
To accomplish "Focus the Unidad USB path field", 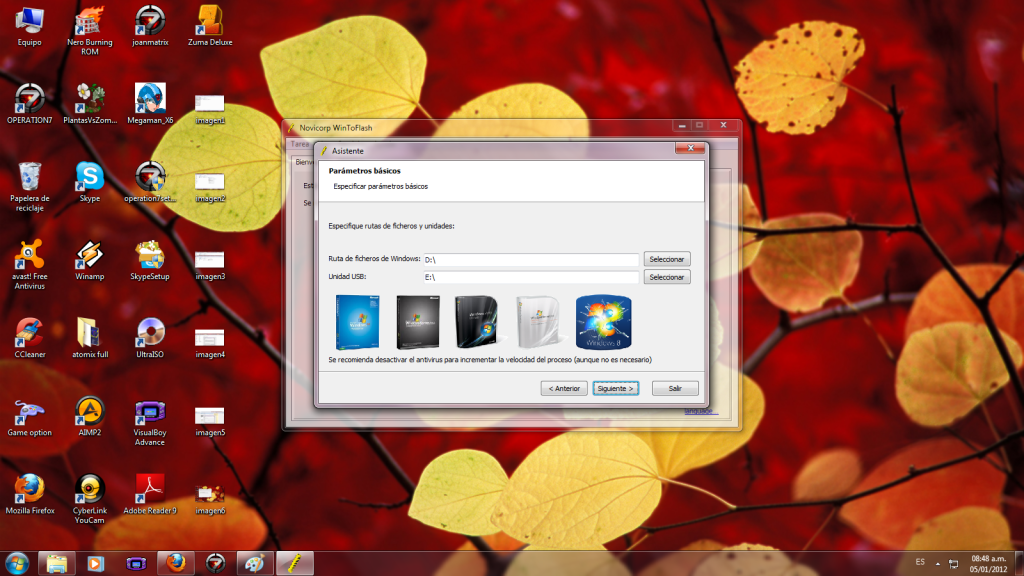I will coord(531,278).
